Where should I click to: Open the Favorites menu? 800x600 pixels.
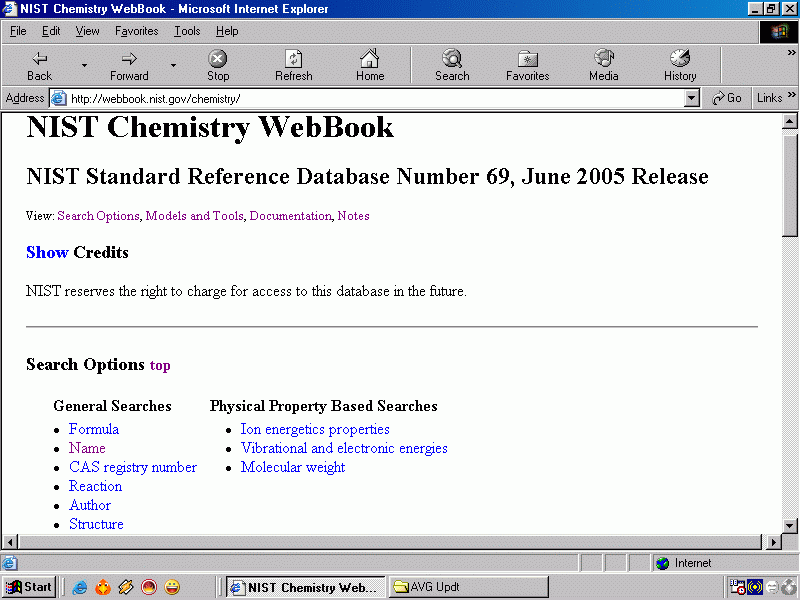(136, 31)
